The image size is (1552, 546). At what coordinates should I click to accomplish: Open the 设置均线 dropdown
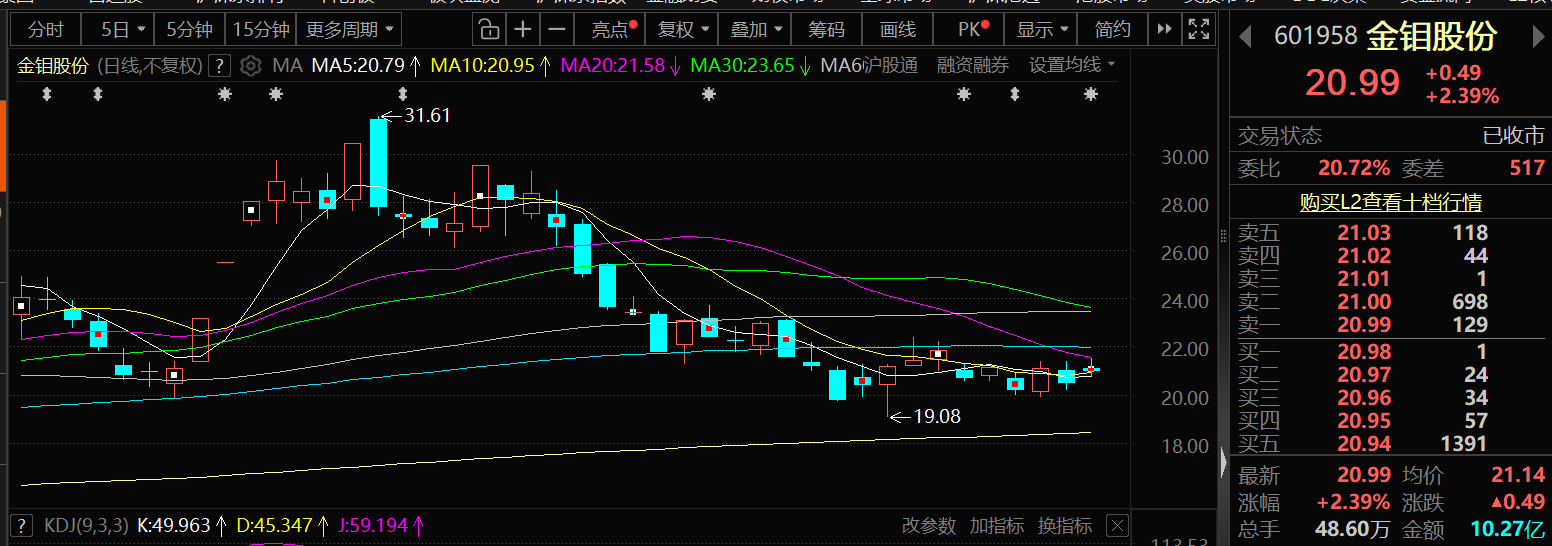(1072, 66)
